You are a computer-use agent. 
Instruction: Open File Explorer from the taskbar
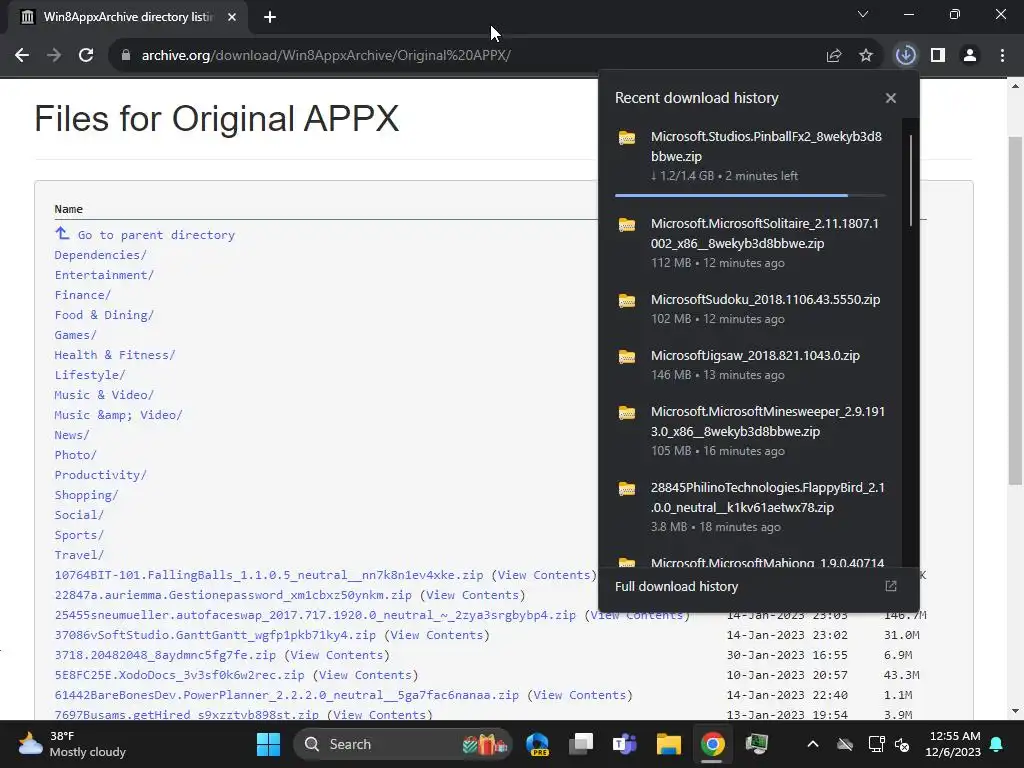tap(669, 744)
